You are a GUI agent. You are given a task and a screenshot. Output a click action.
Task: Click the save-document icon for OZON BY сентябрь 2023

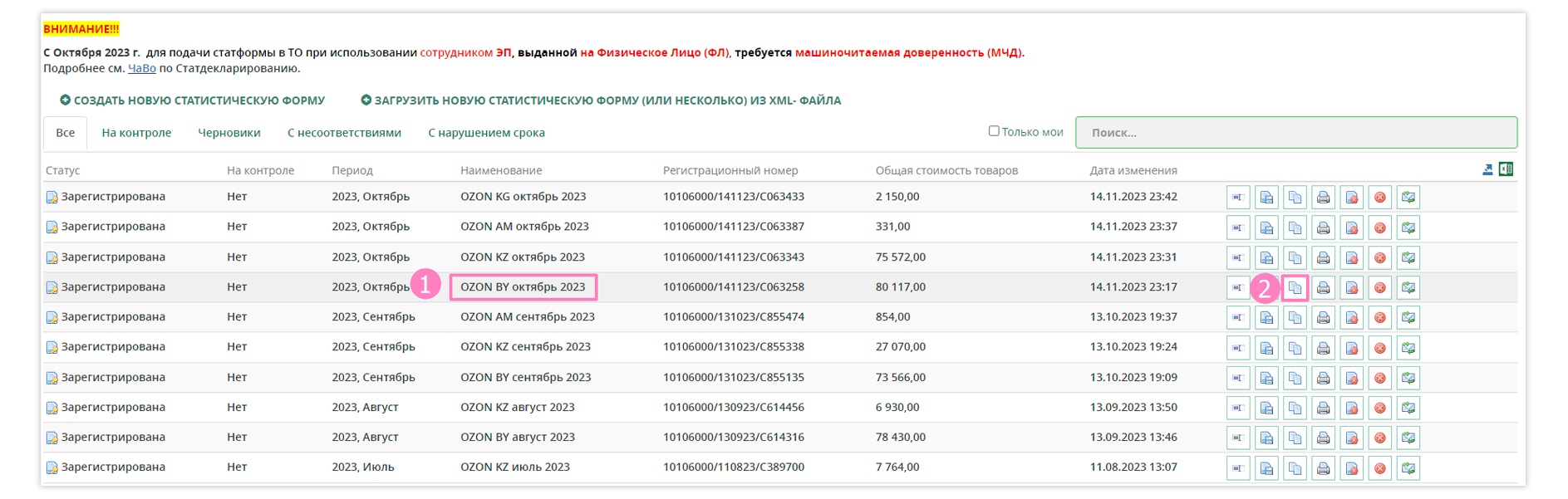click(1266, 378)
